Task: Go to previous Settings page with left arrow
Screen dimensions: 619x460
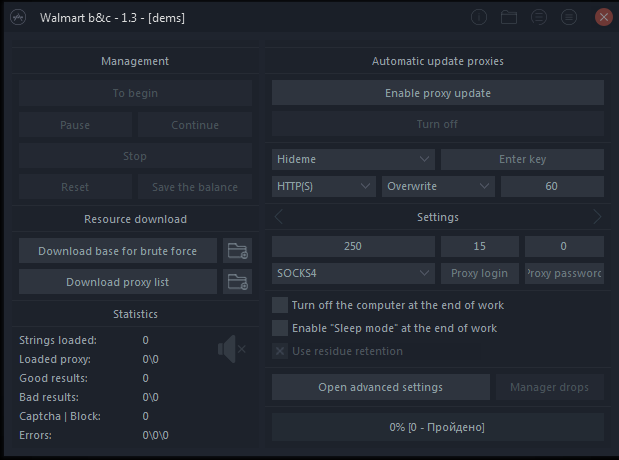Action: coord(279,217)
